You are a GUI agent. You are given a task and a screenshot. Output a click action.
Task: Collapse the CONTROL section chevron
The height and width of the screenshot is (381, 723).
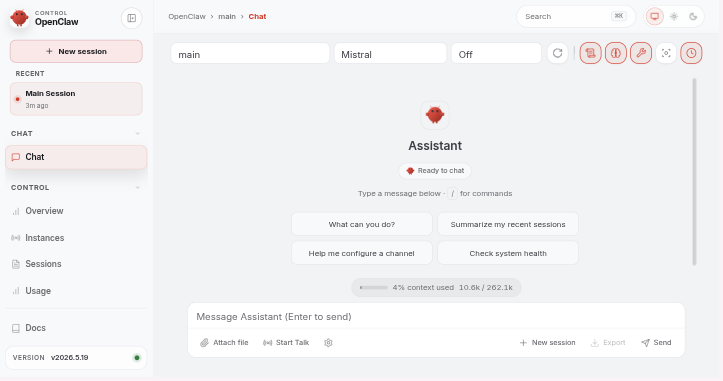(137, 188)
